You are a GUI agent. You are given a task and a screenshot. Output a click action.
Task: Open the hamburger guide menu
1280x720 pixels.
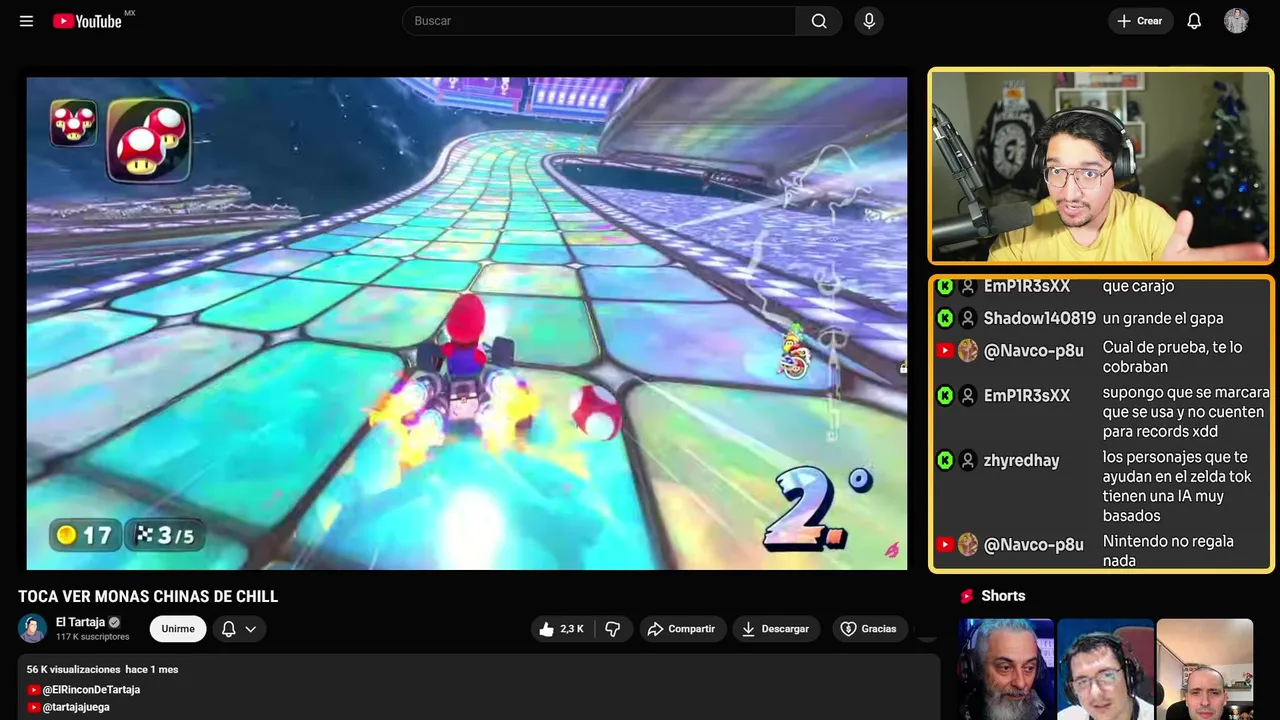tap(26, 21)
